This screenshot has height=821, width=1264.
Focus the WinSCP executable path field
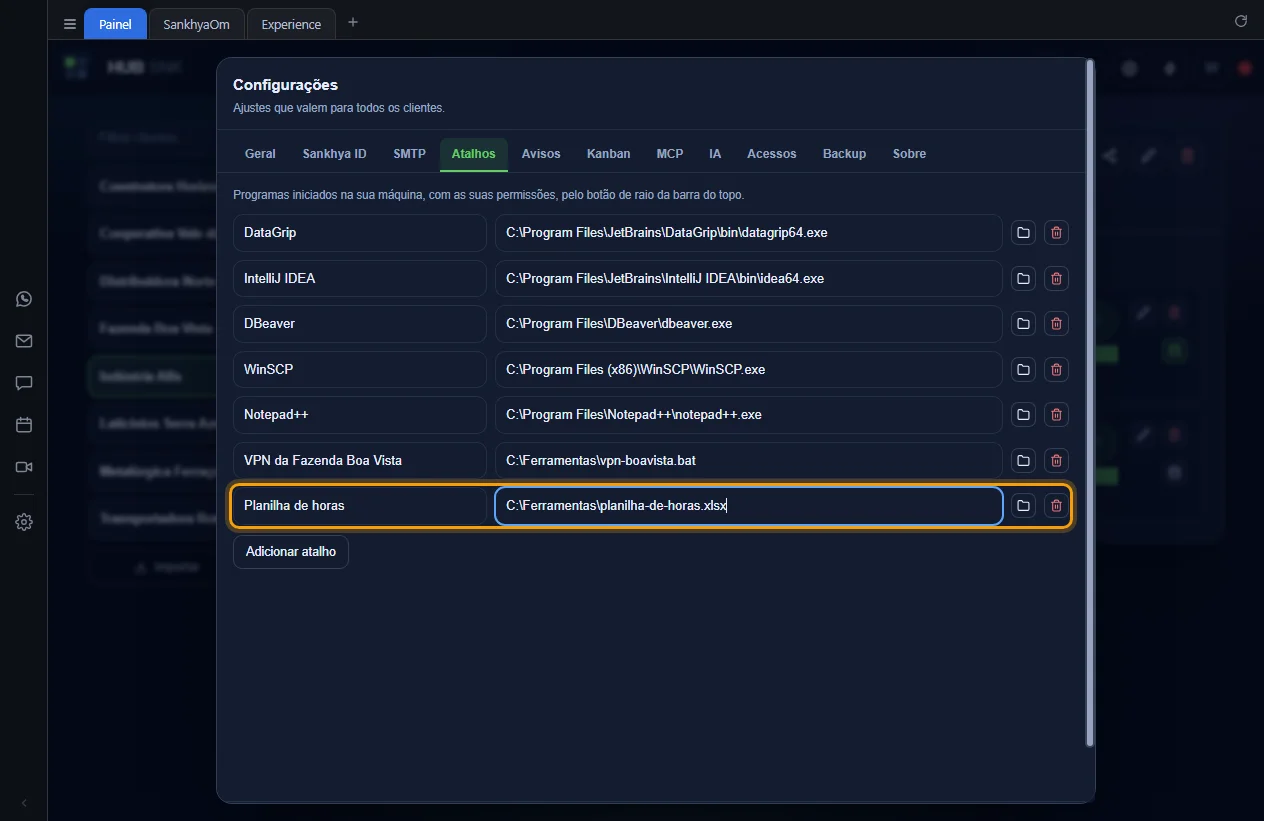pyautogui.click(x=748, y=369)
